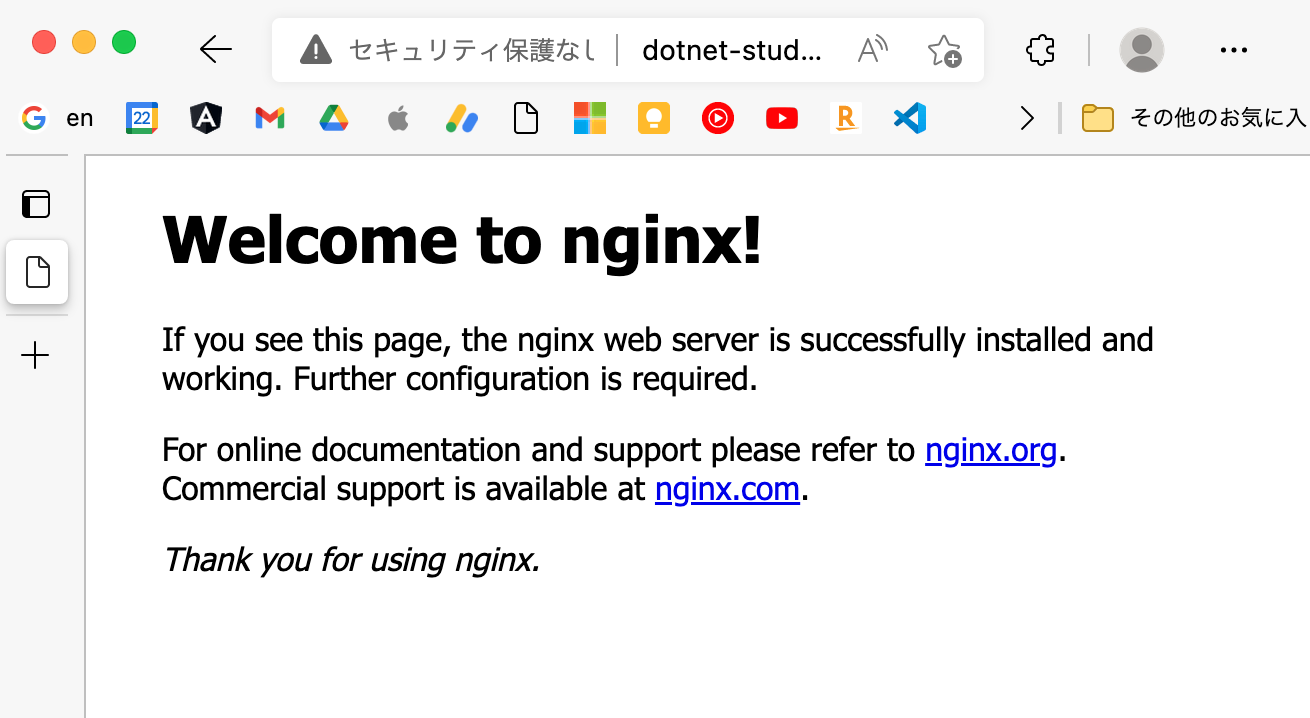Add this page to favorites
This screenshot has width=1310, height=718.
[x=943, y=50]
